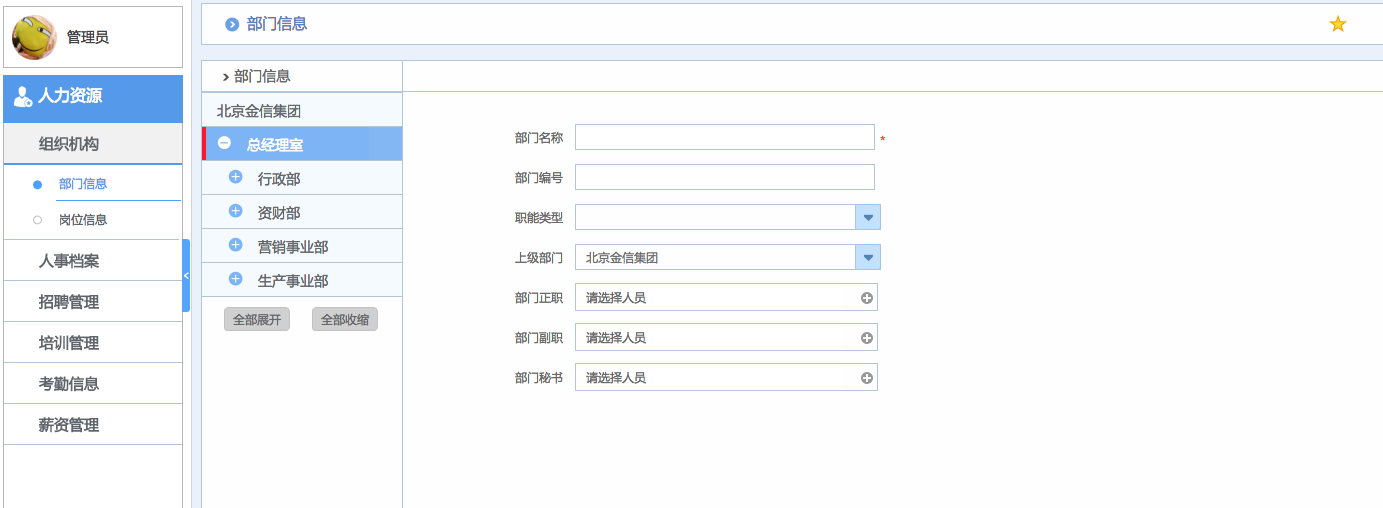The width and height of the screenshot is (1383, 508).
Task: Click the plus icon in 部门秘书 field
Action: [866, 378]
